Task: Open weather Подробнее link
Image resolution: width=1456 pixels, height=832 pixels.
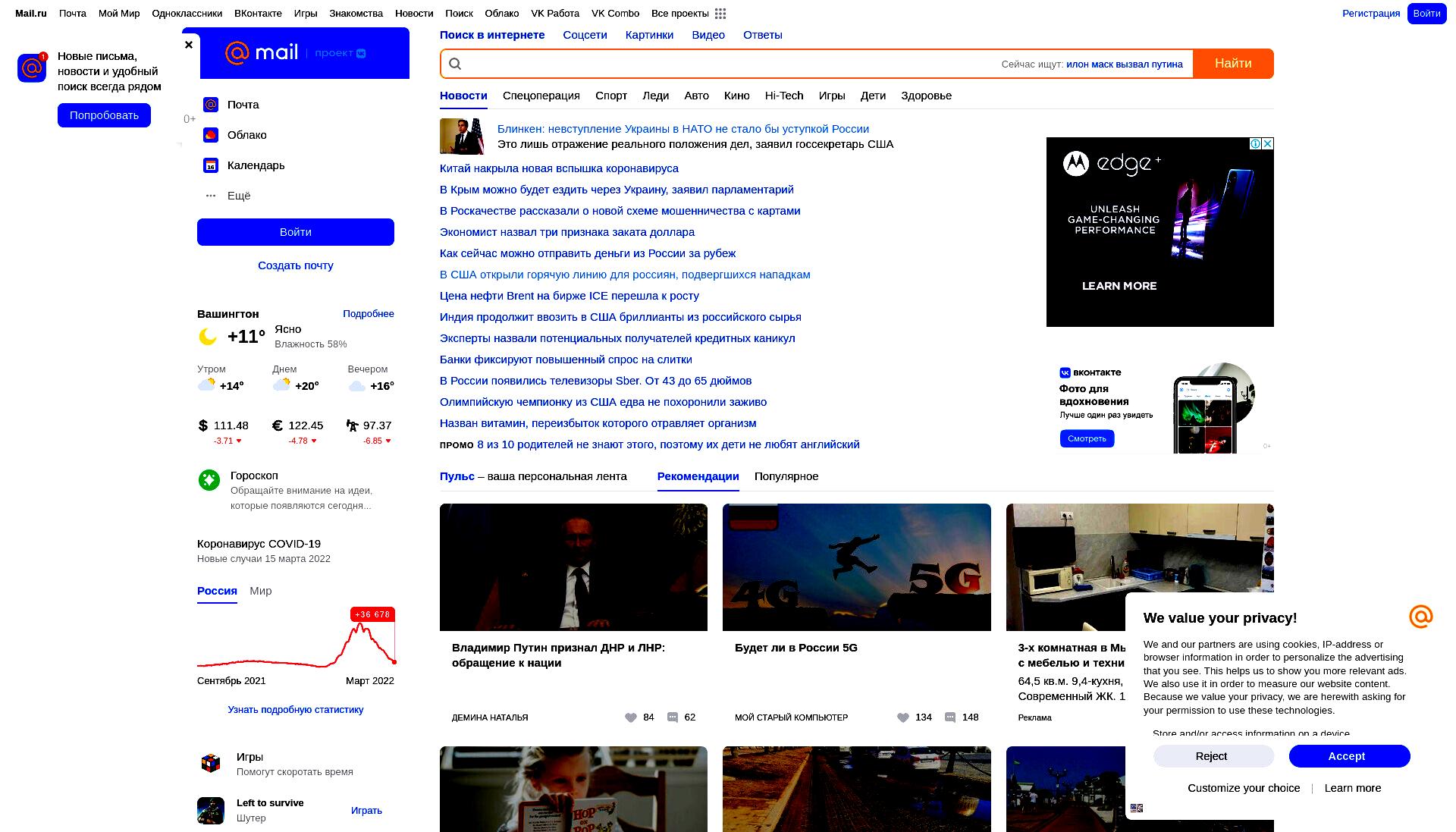Action: click(368, 314)
